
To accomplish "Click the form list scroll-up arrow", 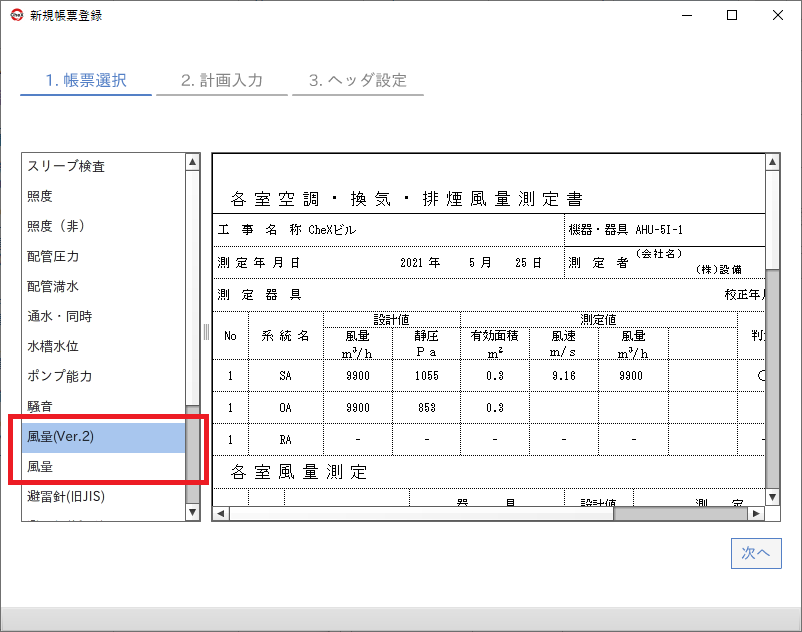I will (x=193, y=162).
